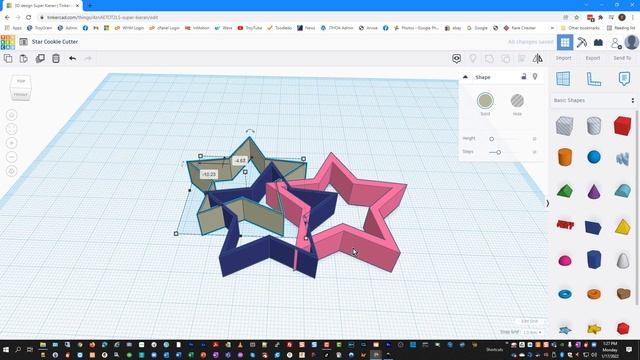
Task: Toggle hide selected lightbulb in Shape panel
Action: tap(535, 77)
